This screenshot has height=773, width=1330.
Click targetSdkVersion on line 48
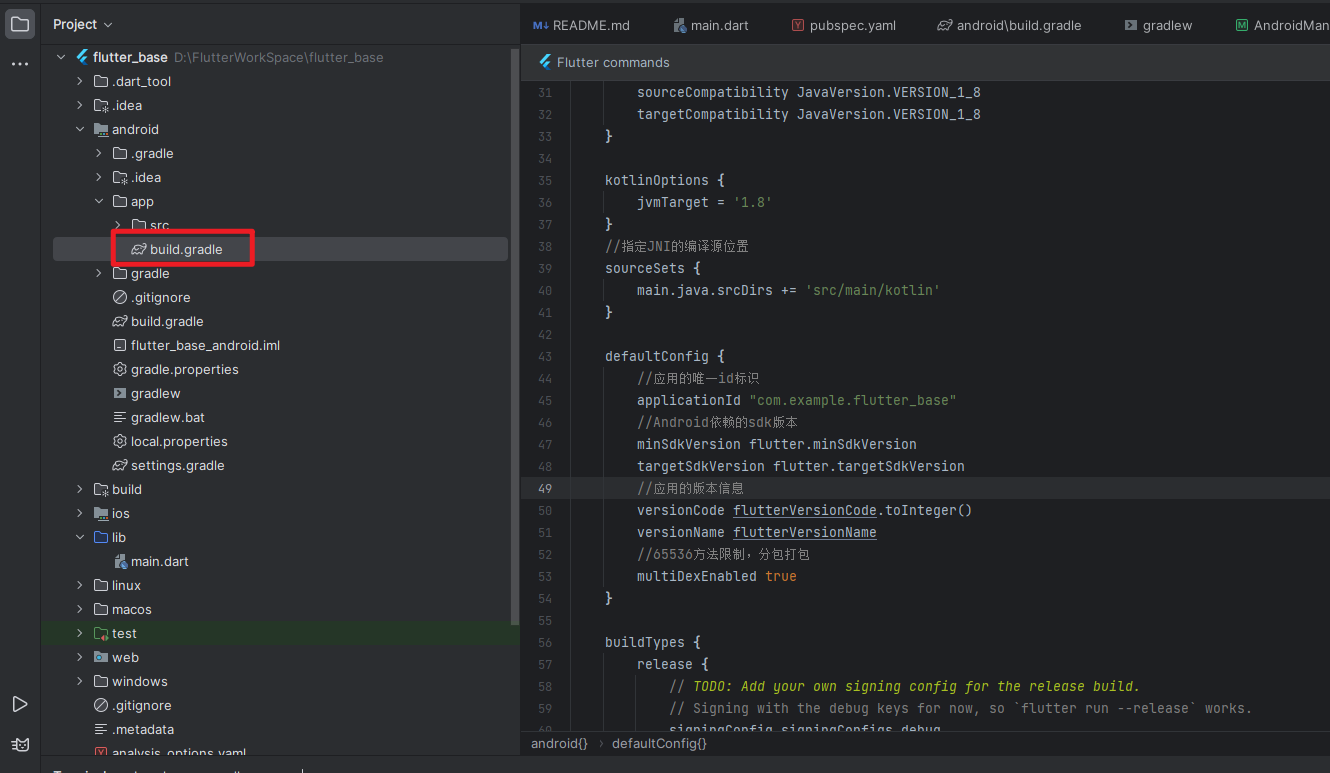point(701,466)
